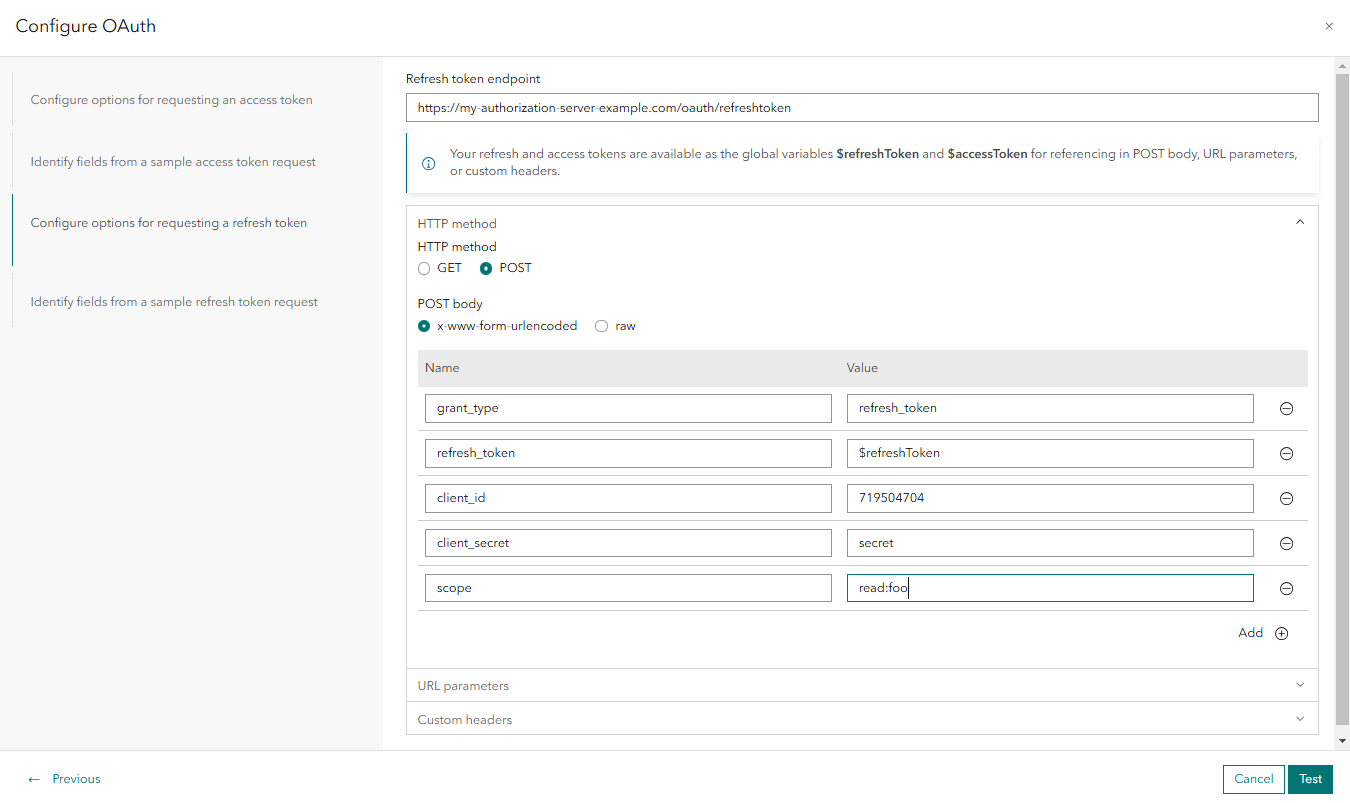Click the info icon in the token notice
Screen dimensions: 1350x803
click(428, 162)
